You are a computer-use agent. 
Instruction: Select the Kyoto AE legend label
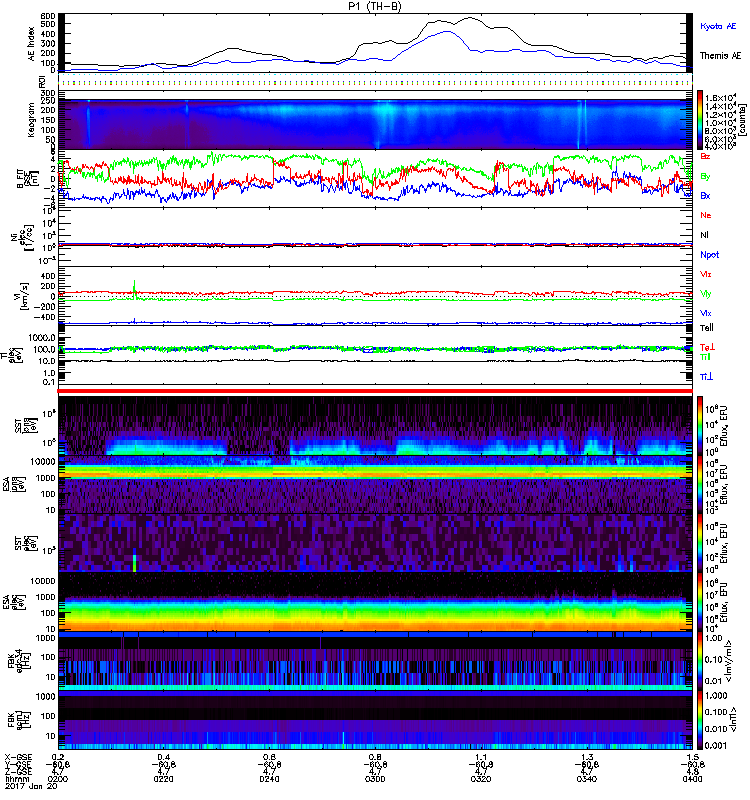click(718, 26)
